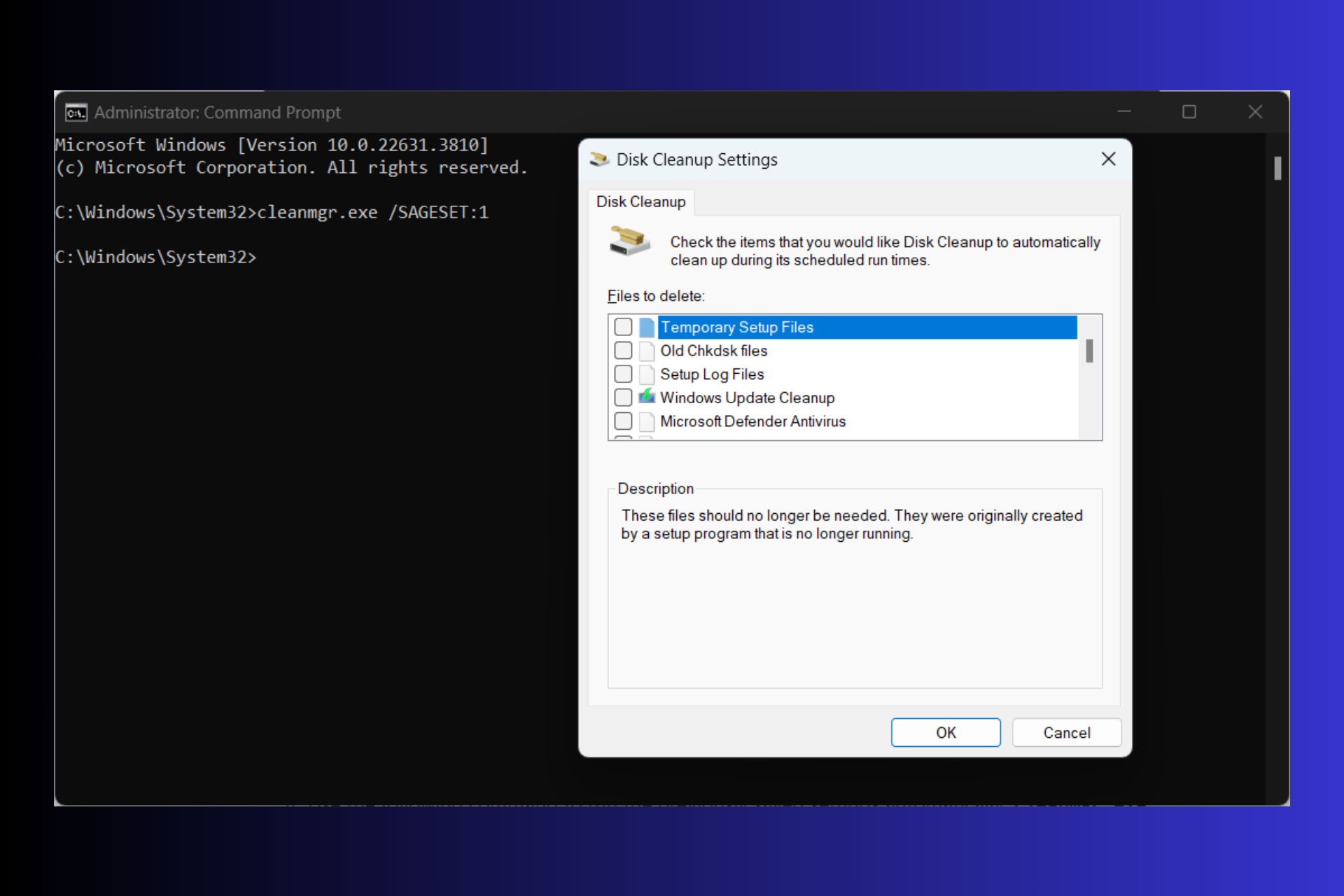This screenshot has width=1344, height=896.
Task: Click OK to confirm cleanup settings
Action: click(944, 732)
